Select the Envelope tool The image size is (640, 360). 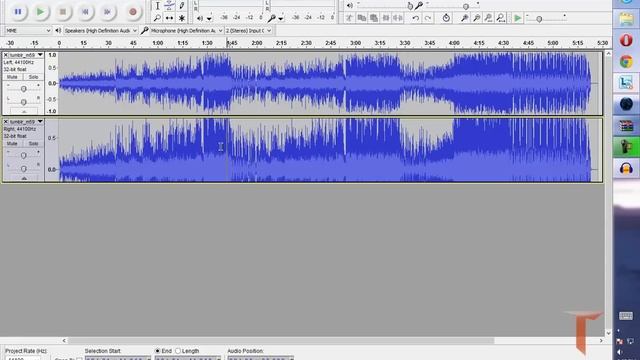[x=169, y=6]
